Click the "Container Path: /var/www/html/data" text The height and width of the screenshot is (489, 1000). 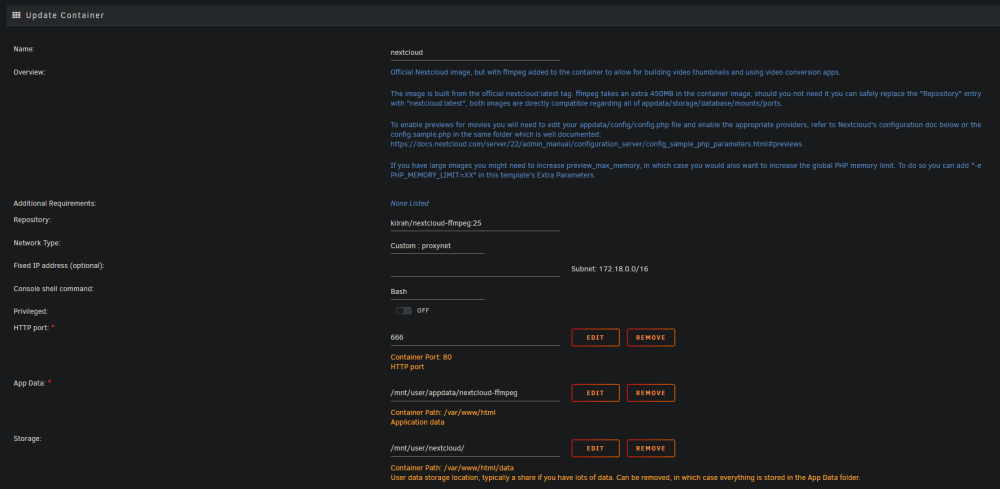452,468
